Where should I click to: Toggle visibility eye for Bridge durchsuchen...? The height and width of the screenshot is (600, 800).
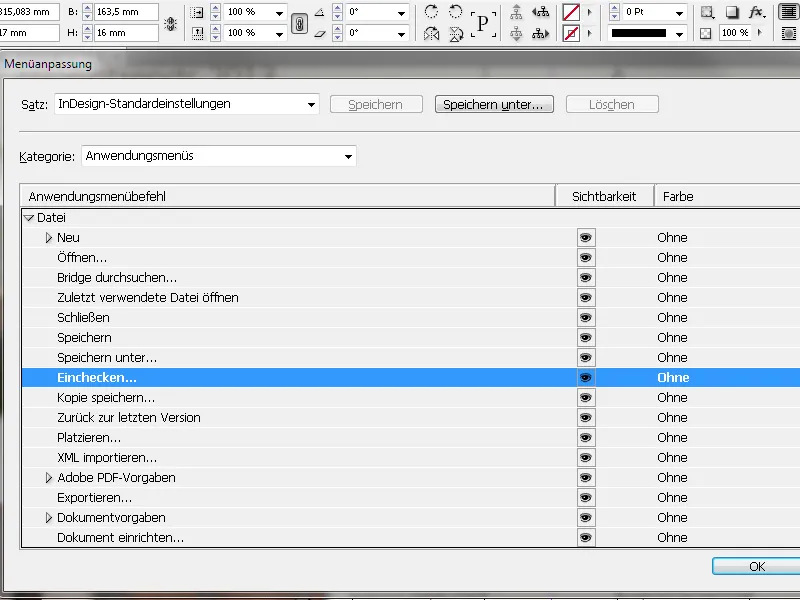586,278
